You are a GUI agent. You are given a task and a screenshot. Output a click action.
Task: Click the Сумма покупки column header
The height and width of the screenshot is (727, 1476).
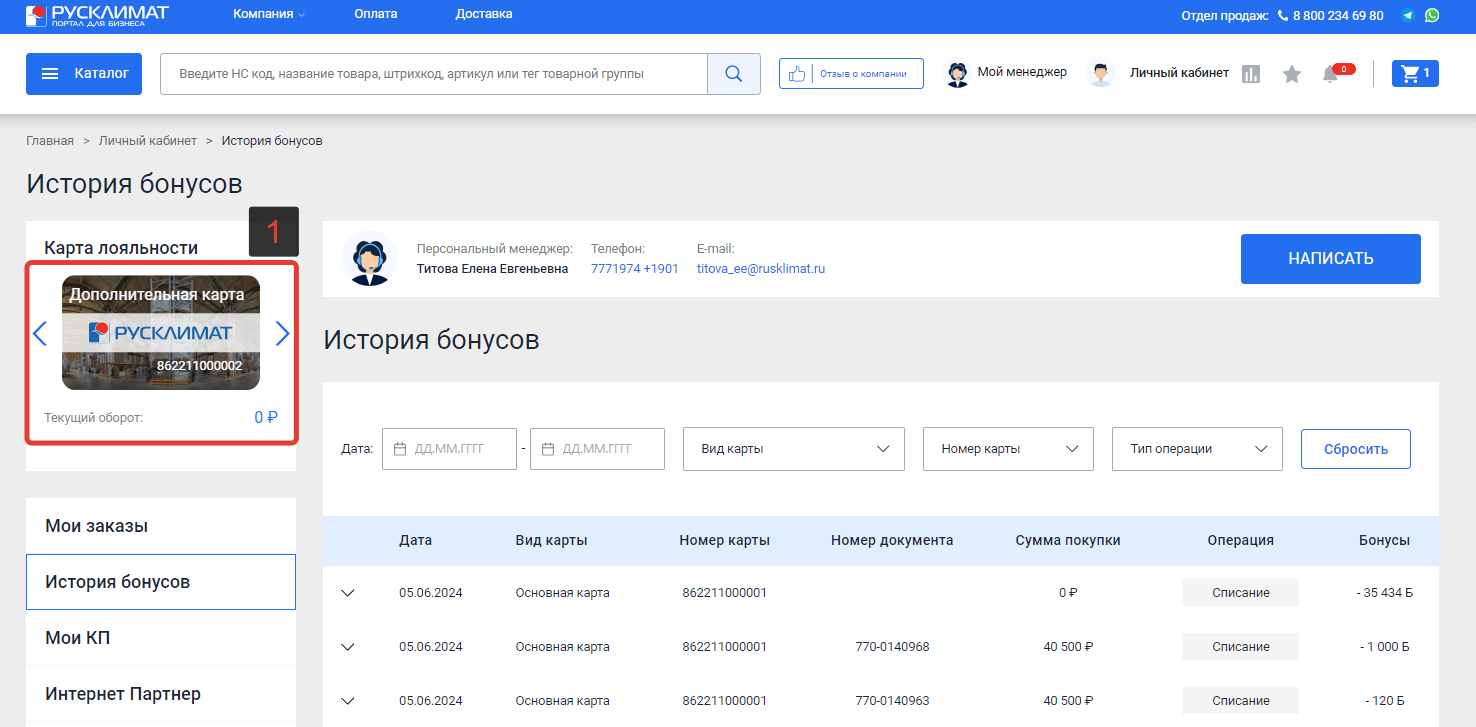pos(1068,540)
